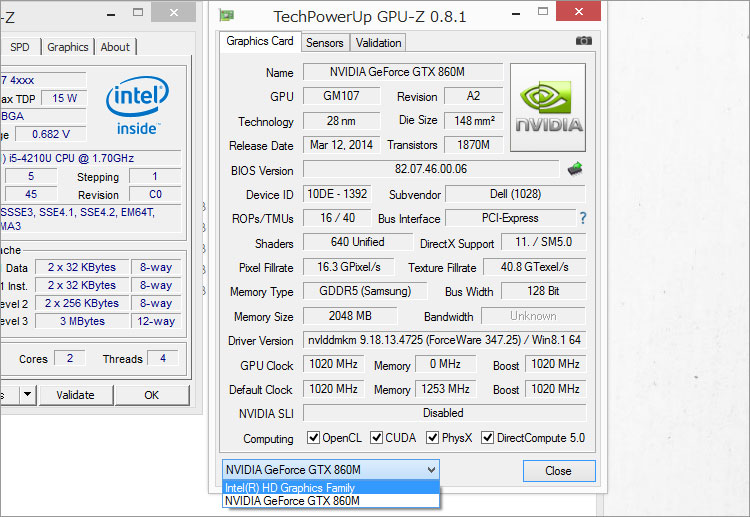This screenshot has height=517, width=750.
Task: Toggle the PhysX checkbox
Action: [x=432, y=438]
